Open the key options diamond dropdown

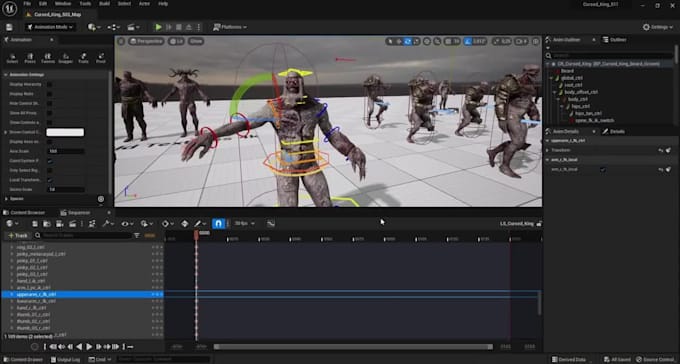click(x=167, y=224)
